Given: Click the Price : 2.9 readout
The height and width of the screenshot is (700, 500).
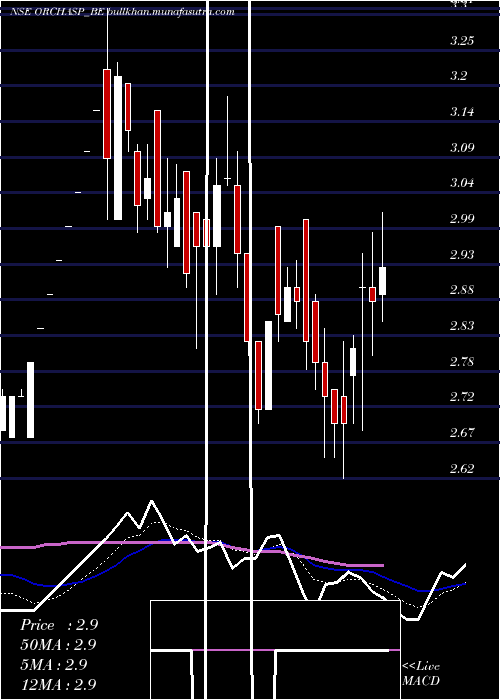Looking at the screenshot, I should [59, 625].
